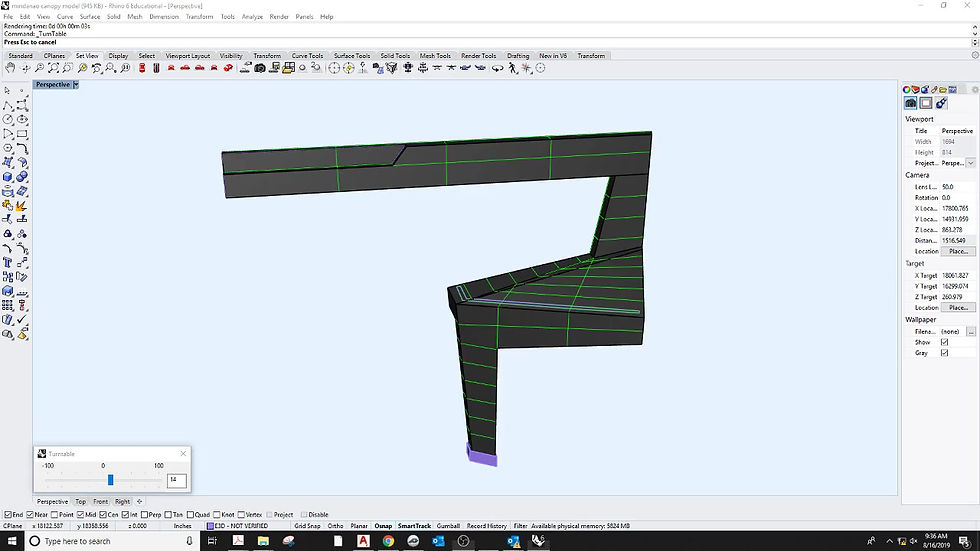Open the Surface menu
The image size is (980, 551).
click(90, 17)
